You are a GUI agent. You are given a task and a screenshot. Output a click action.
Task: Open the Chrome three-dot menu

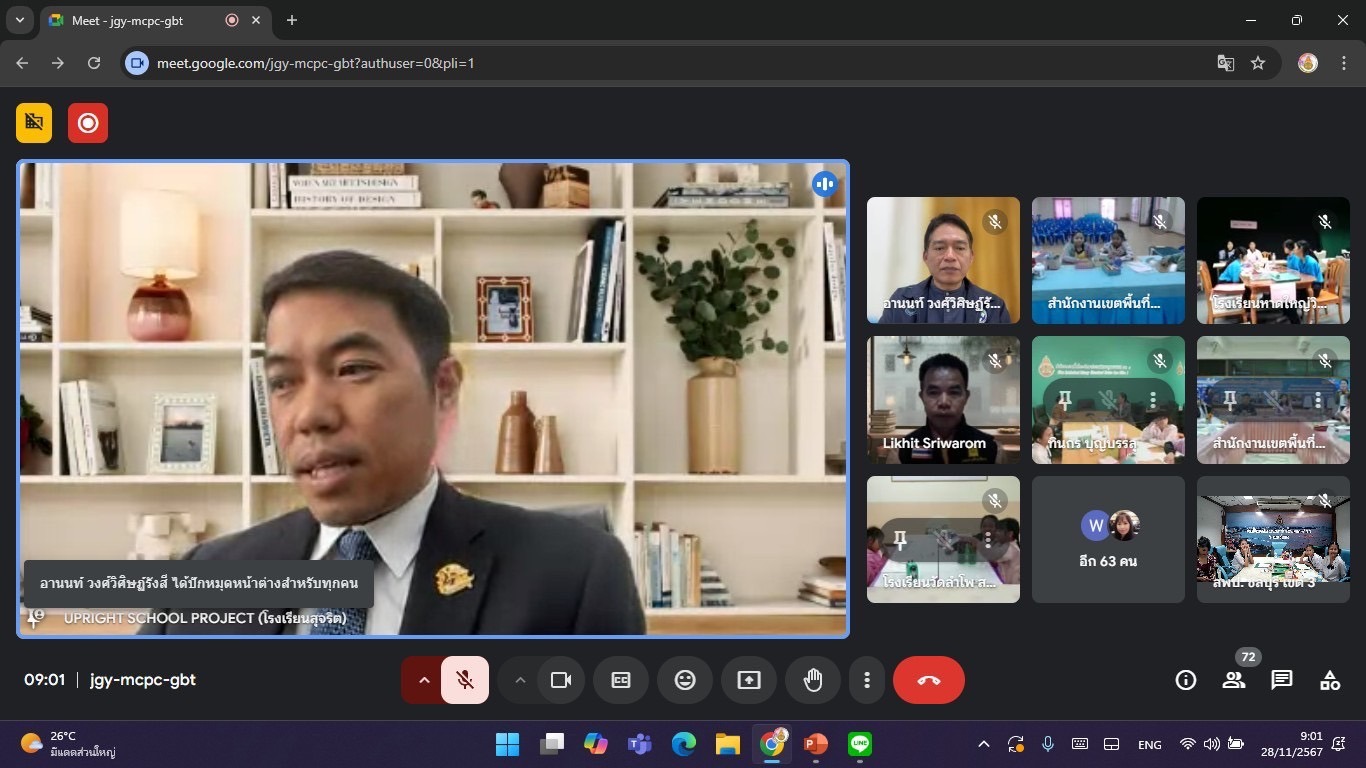pos(1344,63)
